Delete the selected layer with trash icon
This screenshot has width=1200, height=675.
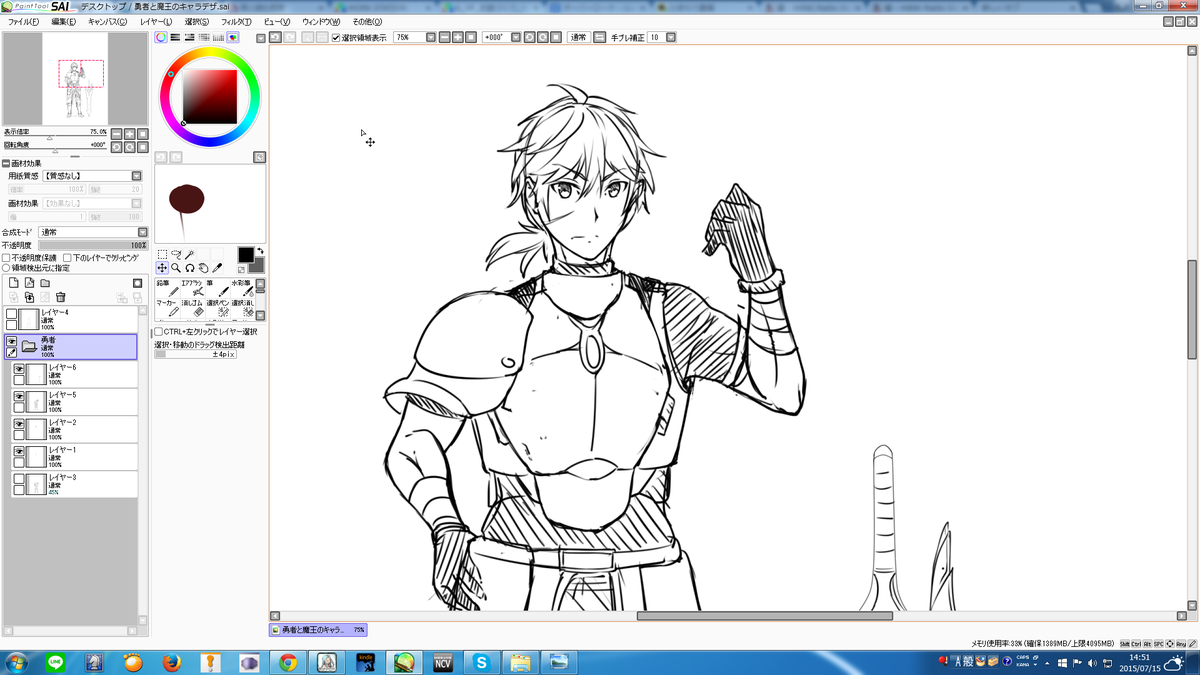tap(61, 297)
